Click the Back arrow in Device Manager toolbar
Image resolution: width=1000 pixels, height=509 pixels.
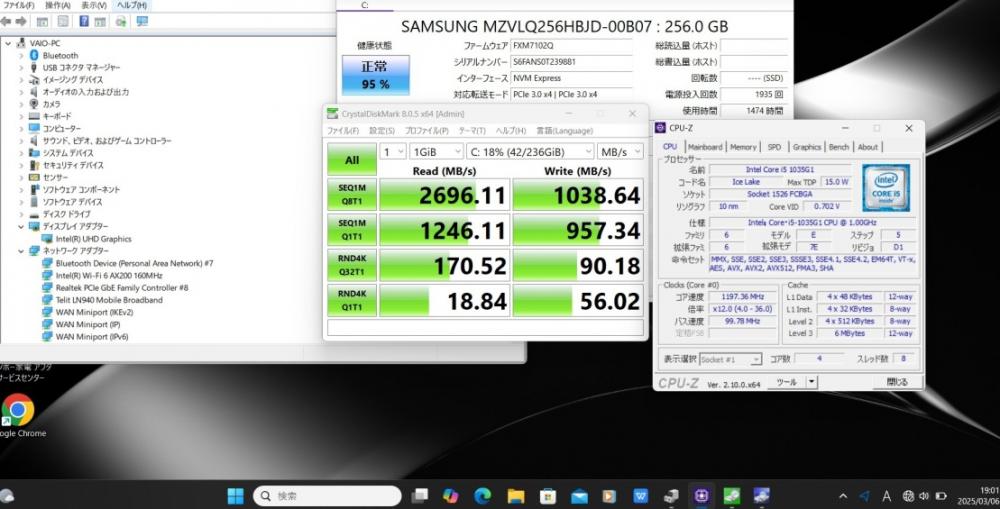[x=6, y=21]
